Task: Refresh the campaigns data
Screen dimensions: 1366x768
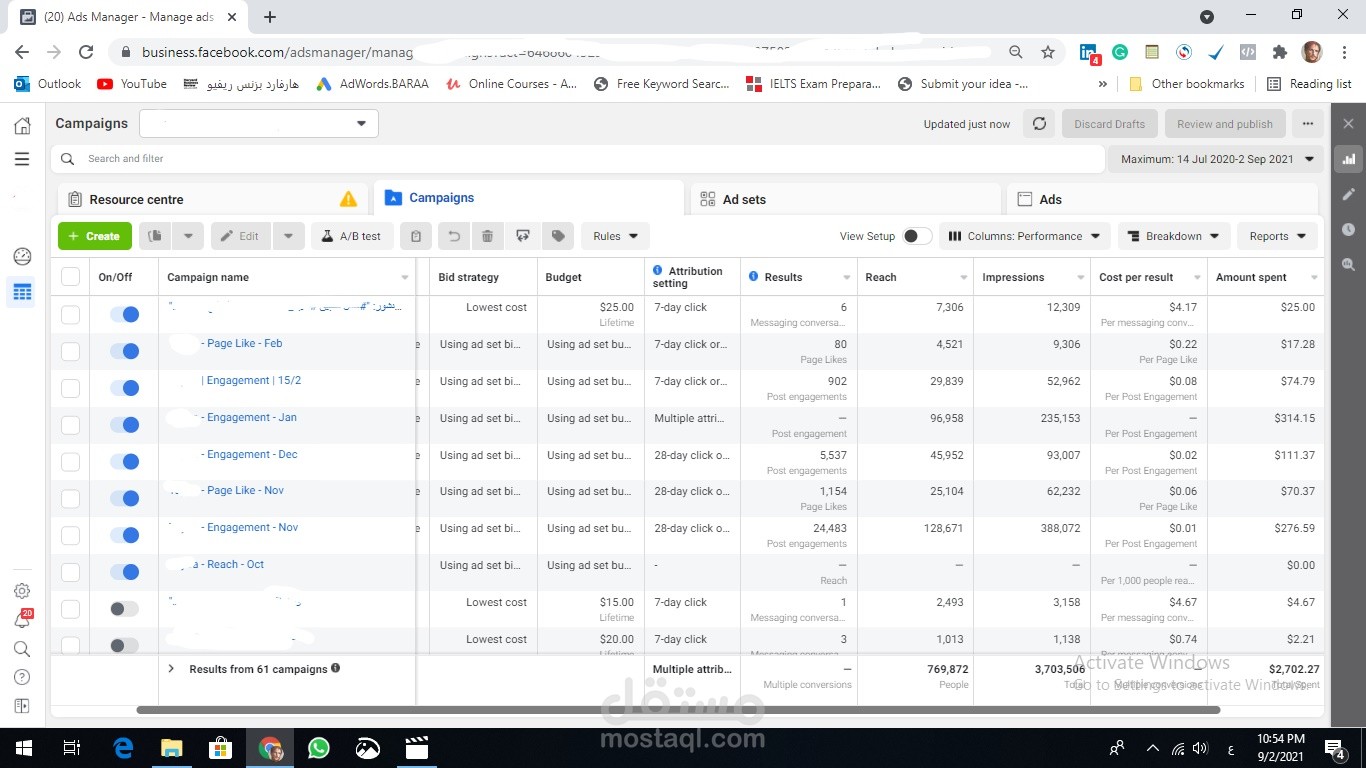Action: (x=1039, y=124)
